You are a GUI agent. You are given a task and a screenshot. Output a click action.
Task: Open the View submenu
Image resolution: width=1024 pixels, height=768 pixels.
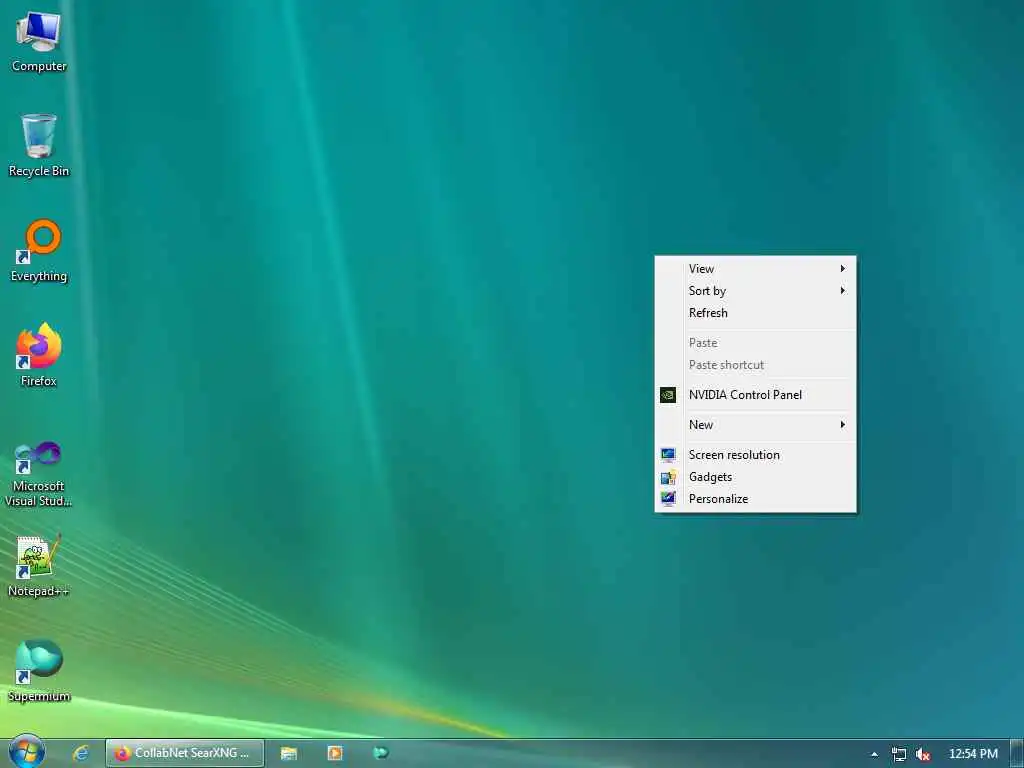(756, 268)
